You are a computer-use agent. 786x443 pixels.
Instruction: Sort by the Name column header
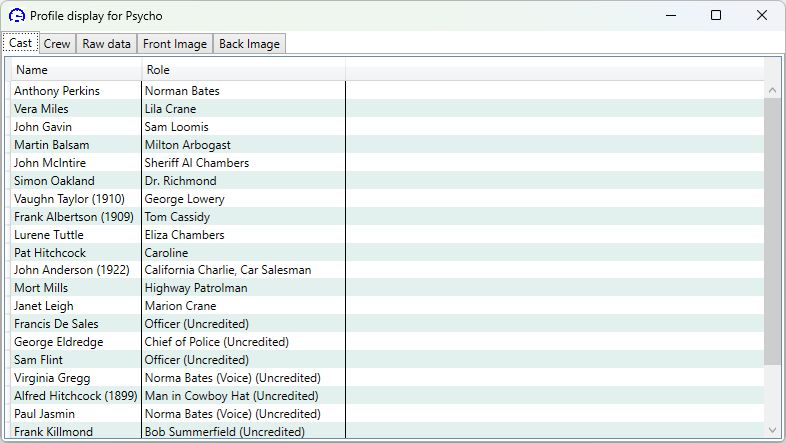[76, 70]
